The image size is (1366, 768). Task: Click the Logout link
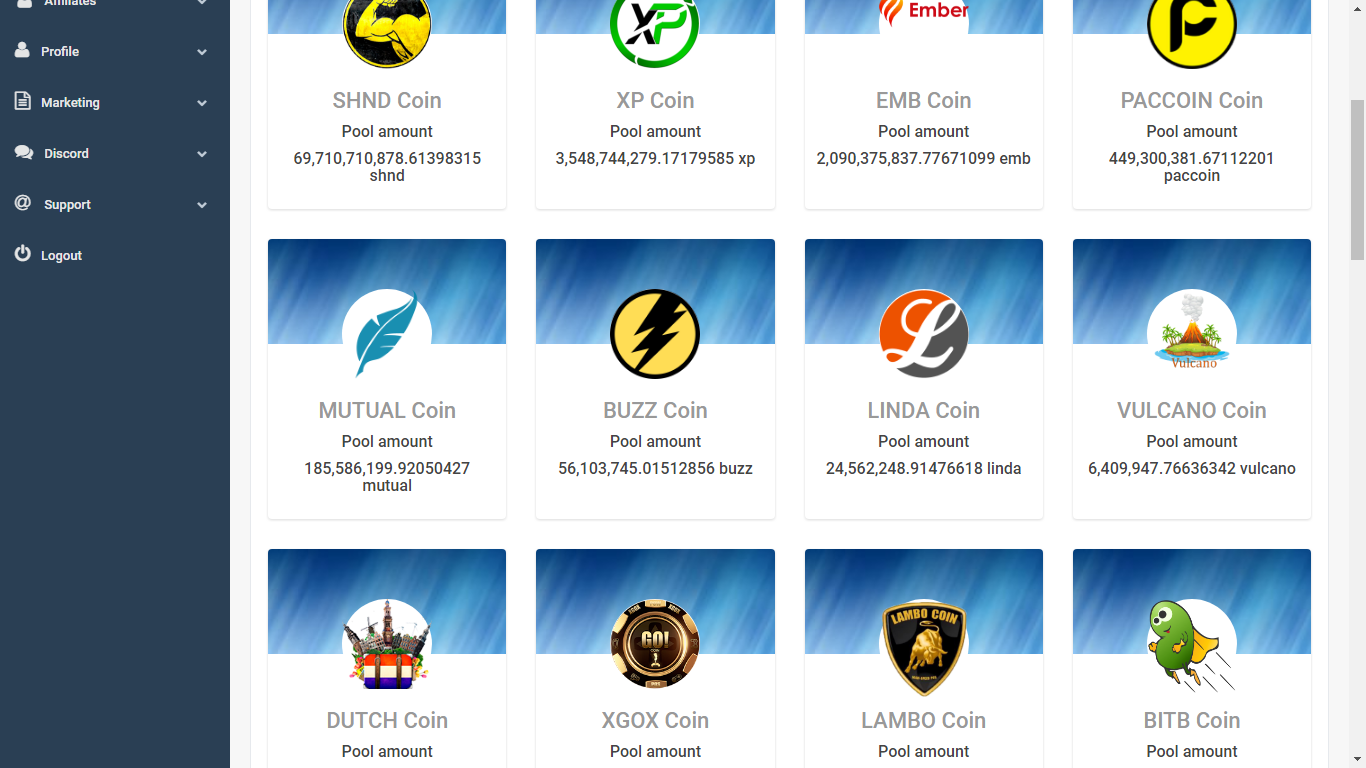point(61,256)
